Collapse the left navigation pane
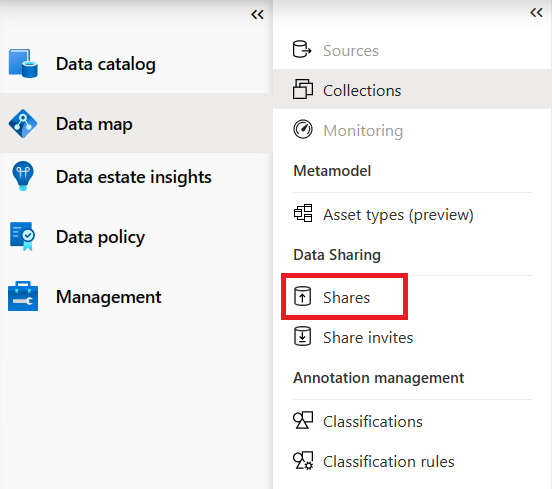 point(257,15)
